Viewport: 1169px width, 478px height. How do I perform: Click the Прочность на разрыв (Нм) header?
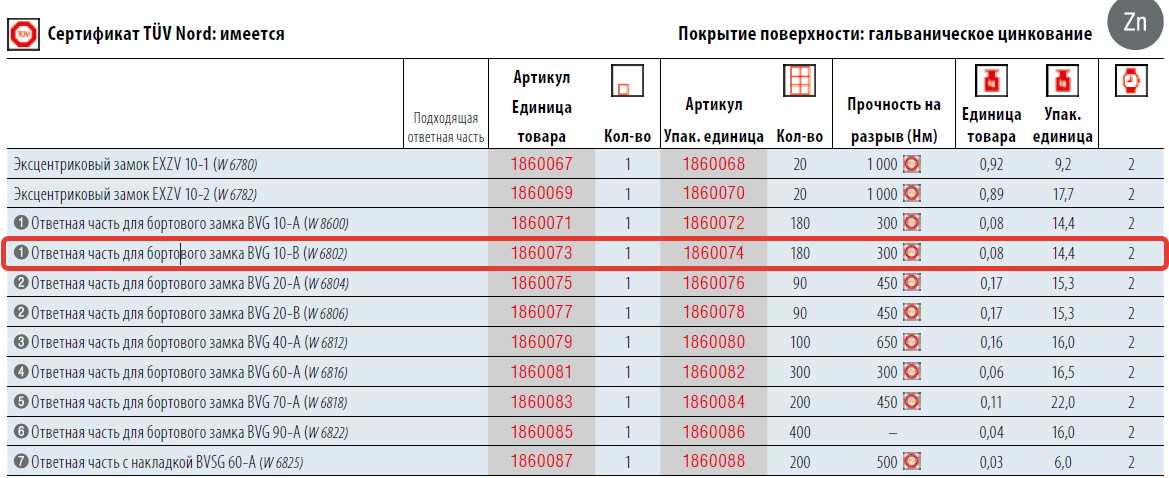tap(894, 120)
